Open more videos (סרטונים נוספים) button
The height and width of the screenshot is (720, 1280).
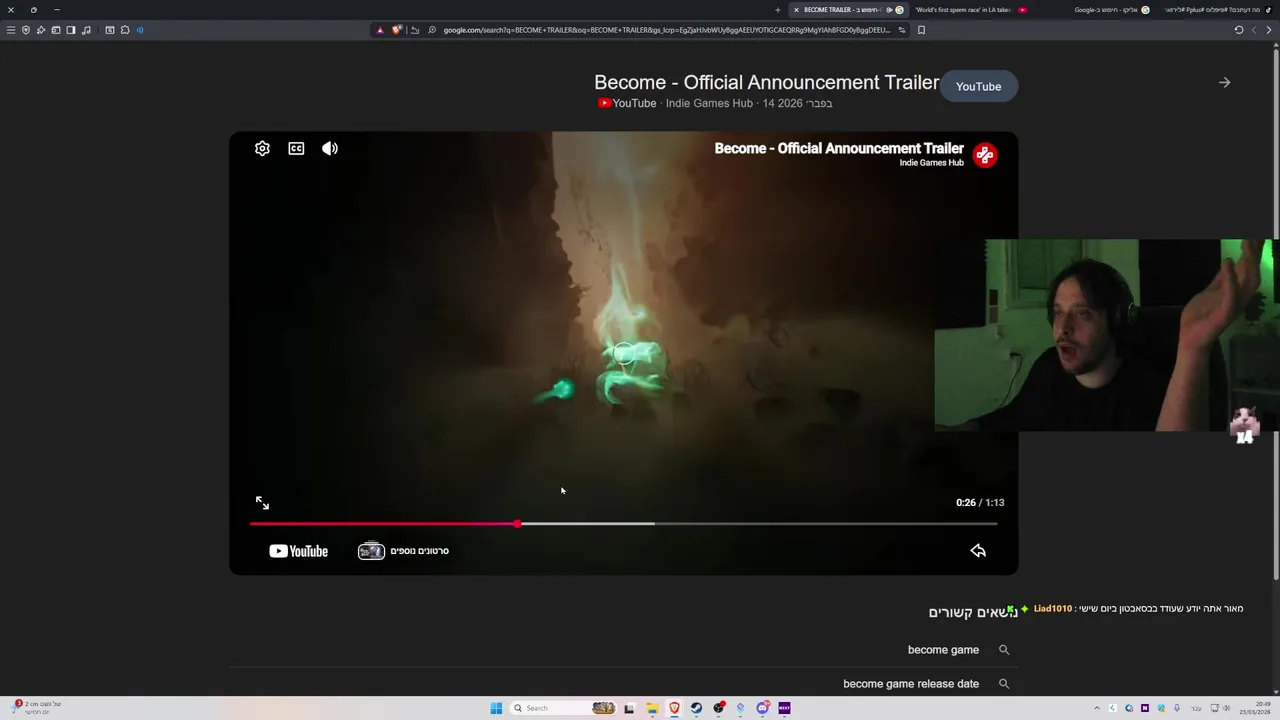click(x=404, y=551)
